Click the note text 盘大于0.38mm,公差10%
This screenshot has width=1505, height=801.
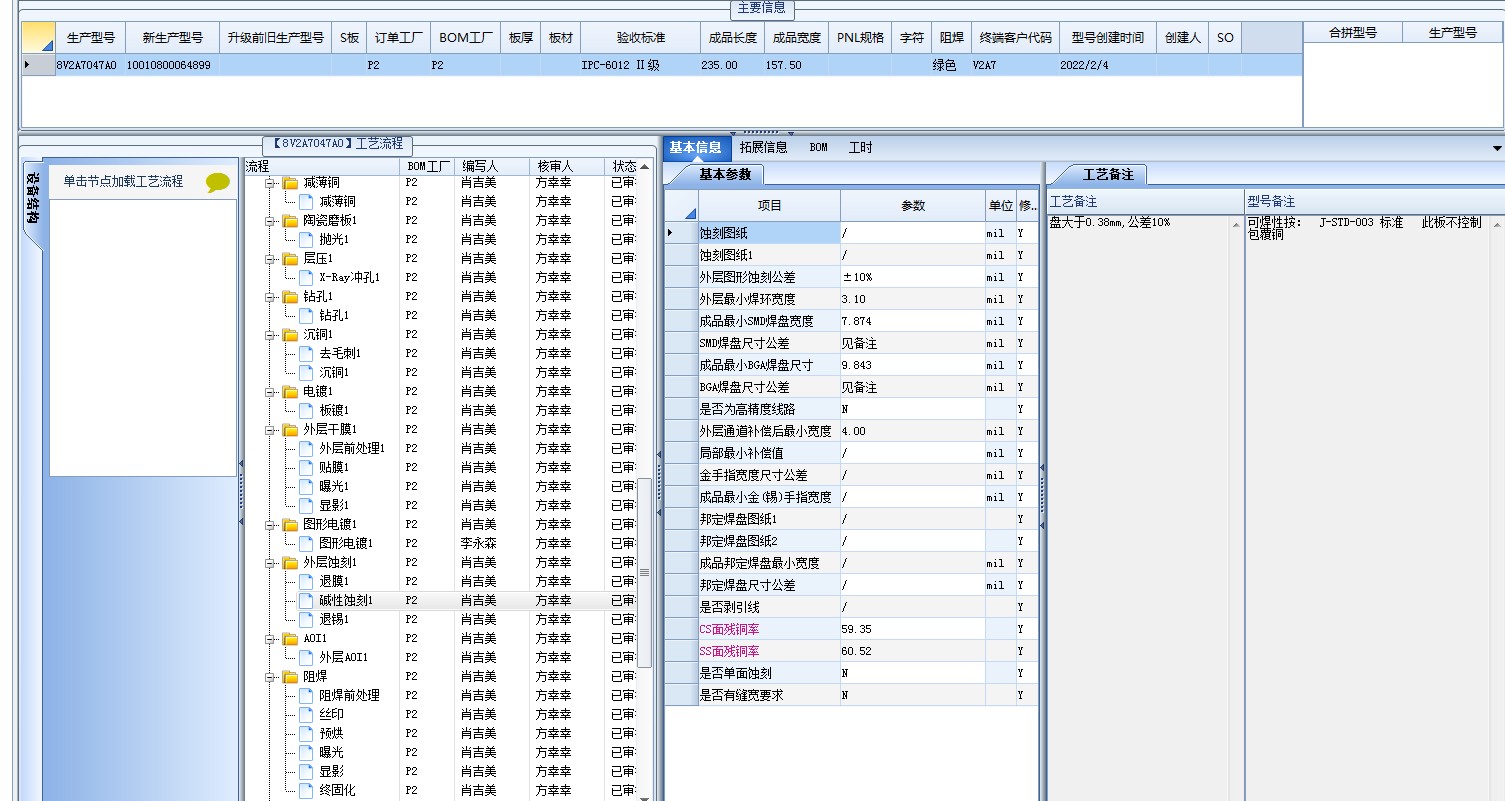(x=1109, y=222)
